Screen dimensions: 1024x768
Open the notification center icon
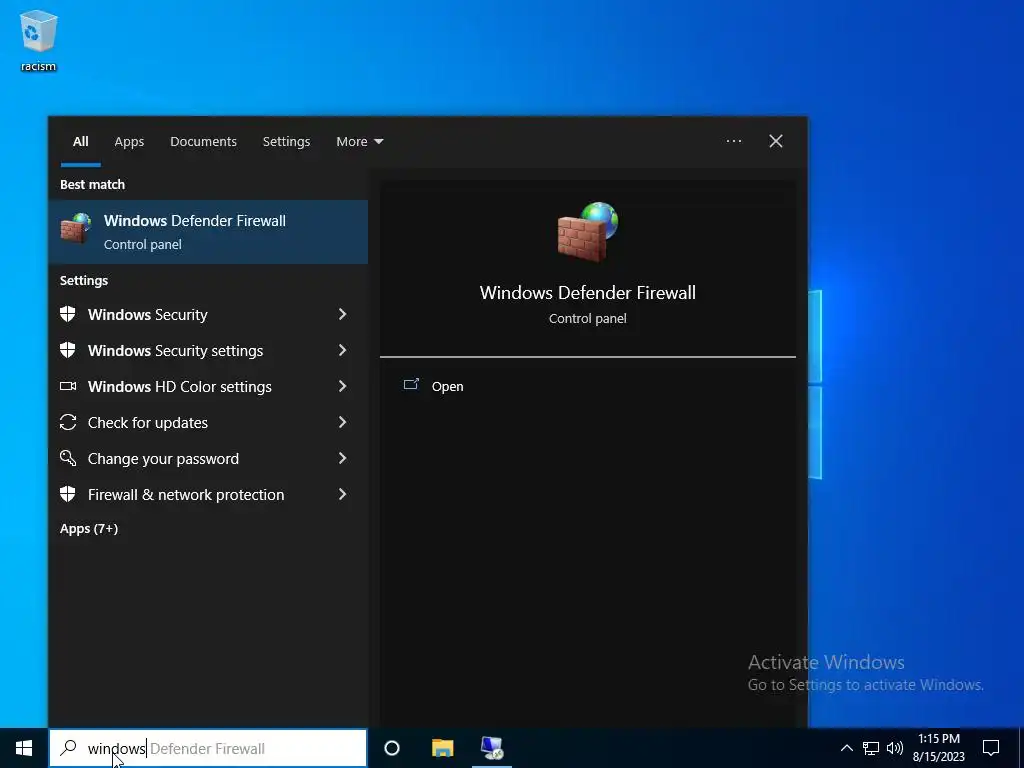(991, 748)
